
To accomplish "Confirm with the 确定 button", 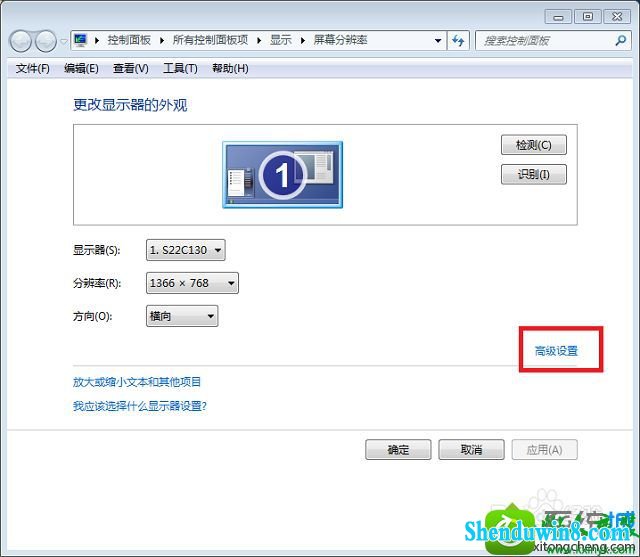I will [398, 450].
